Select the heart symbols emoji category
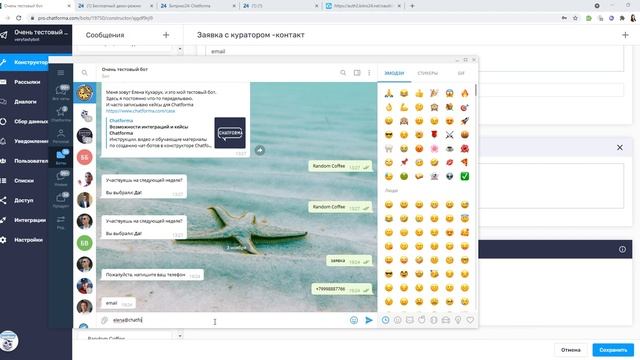Viewport: 640px width, 360px height. 470,320
